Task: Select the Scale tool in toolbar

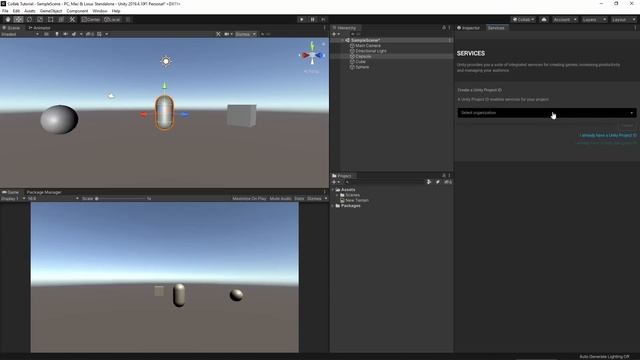Action: coord(40,20)
